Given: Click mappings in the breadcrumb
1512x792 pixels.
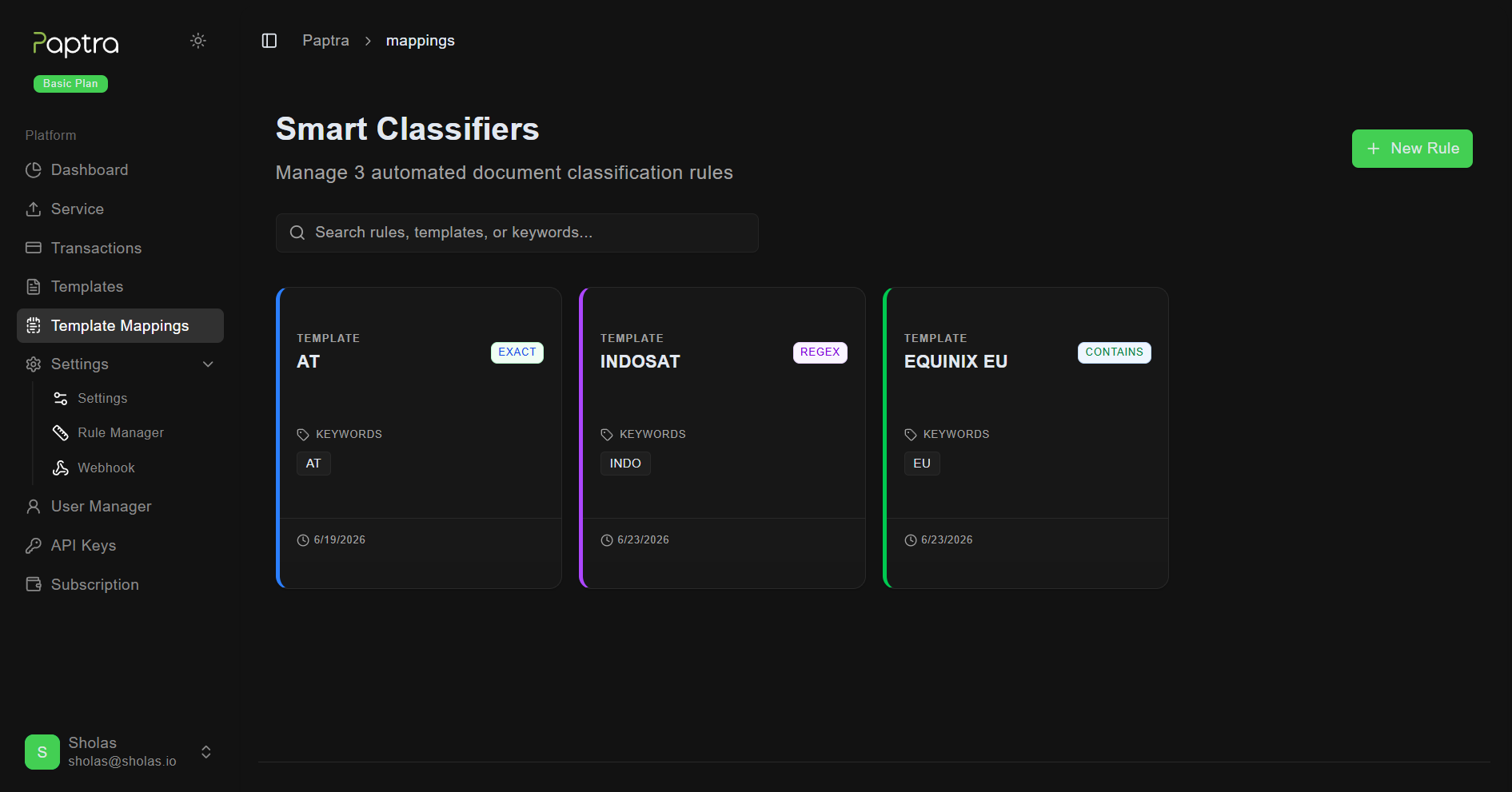Looking at the screenshot, I should [421, 41].
